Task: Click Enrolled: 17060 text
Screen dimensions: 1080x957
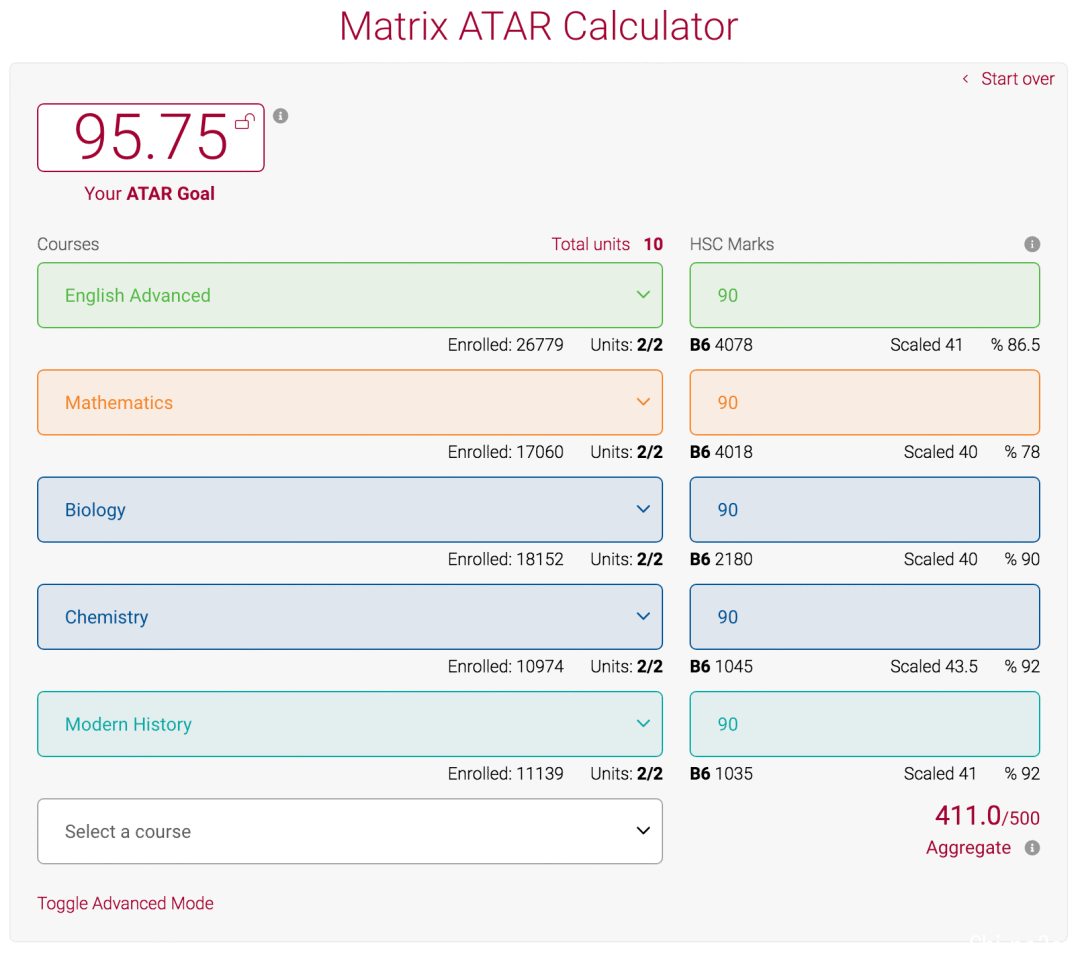Action: (506, 452)
